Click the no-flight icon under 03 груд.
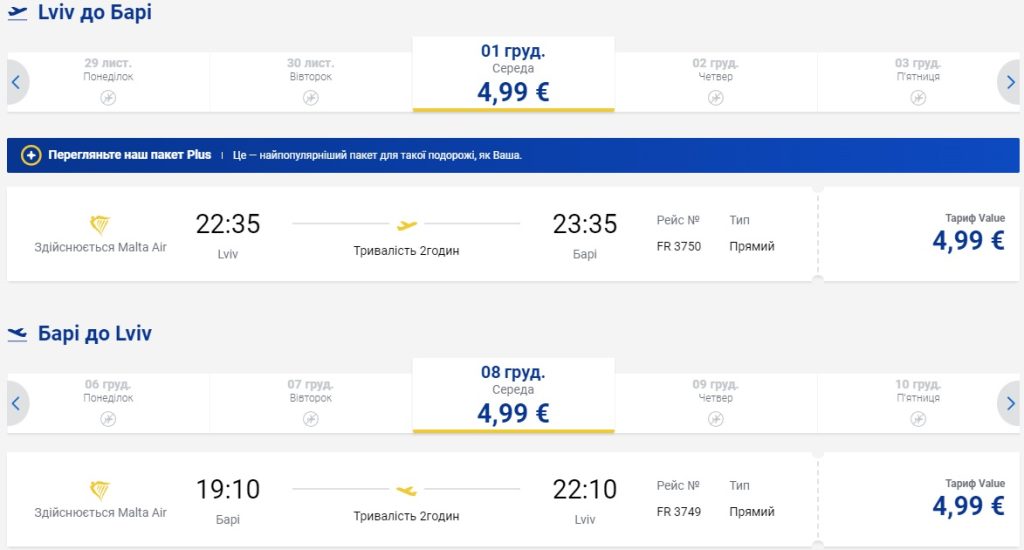Viewport: 1024px width, 550px height. [x=917, y=97]
